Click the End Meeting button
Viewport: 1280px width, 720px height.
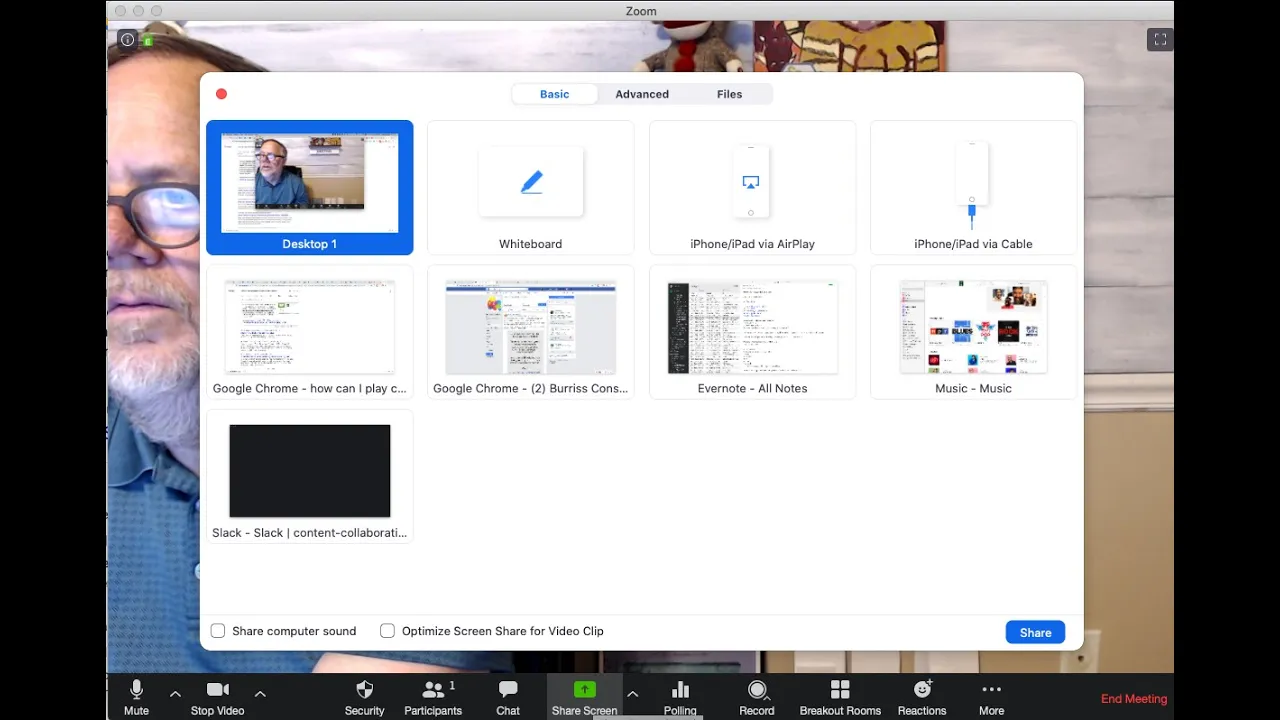1134,699
